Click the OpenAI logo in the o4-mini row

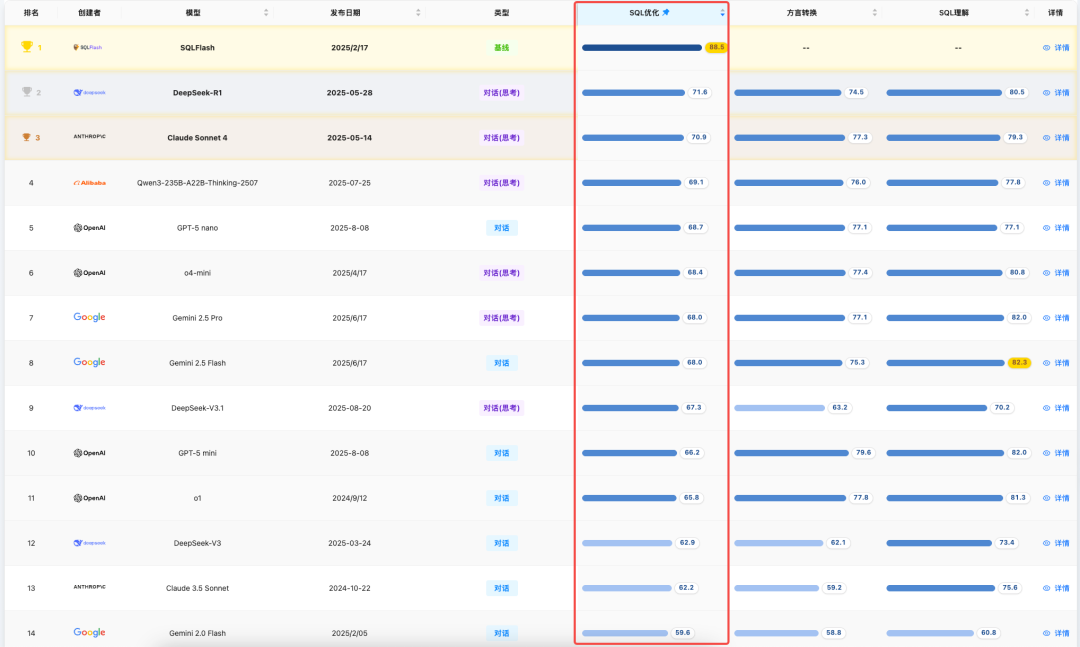pyautogui.click(x=90, y=273)
